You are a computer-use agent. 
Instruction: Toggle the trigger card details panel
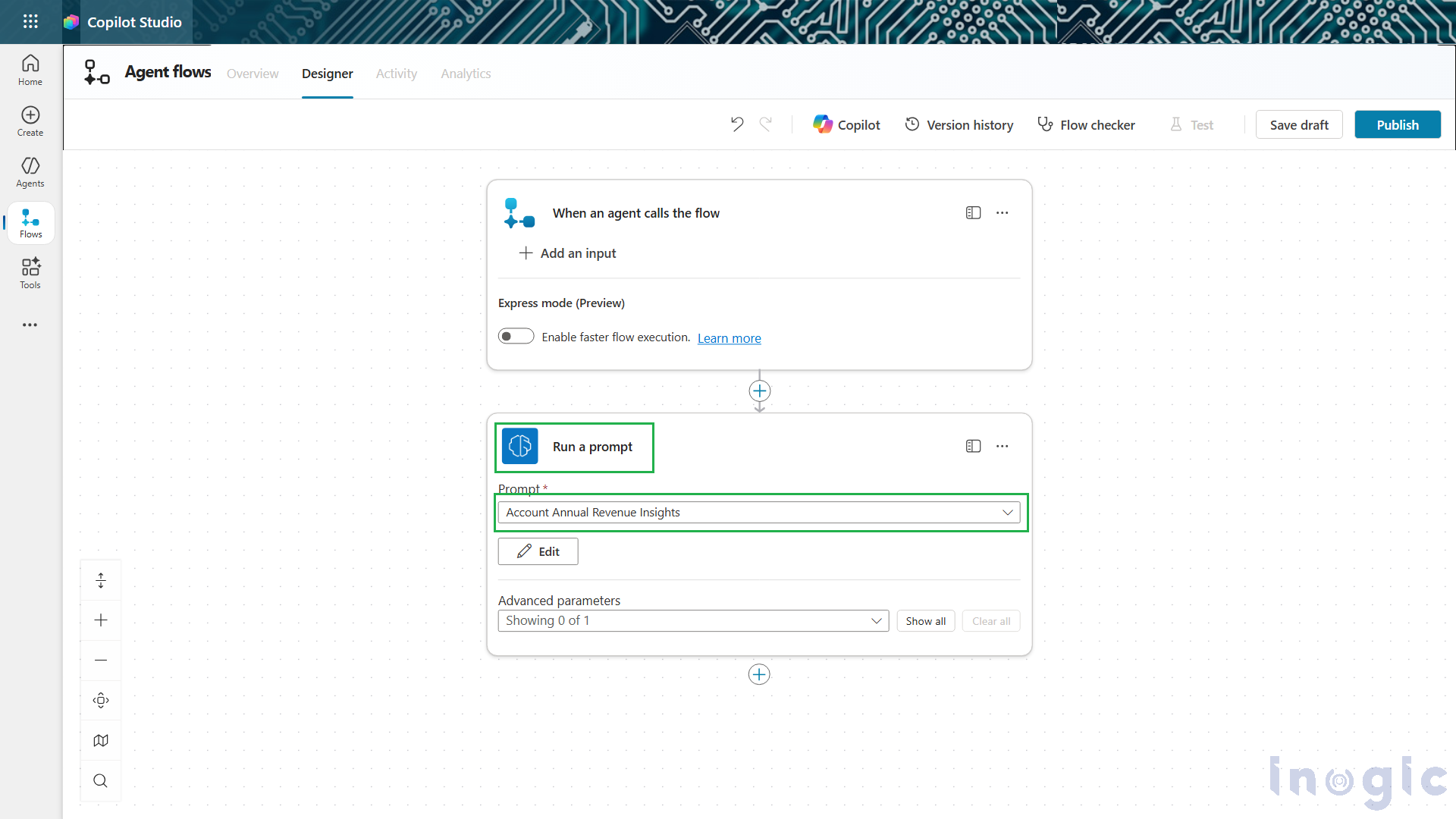pos(973,212)
